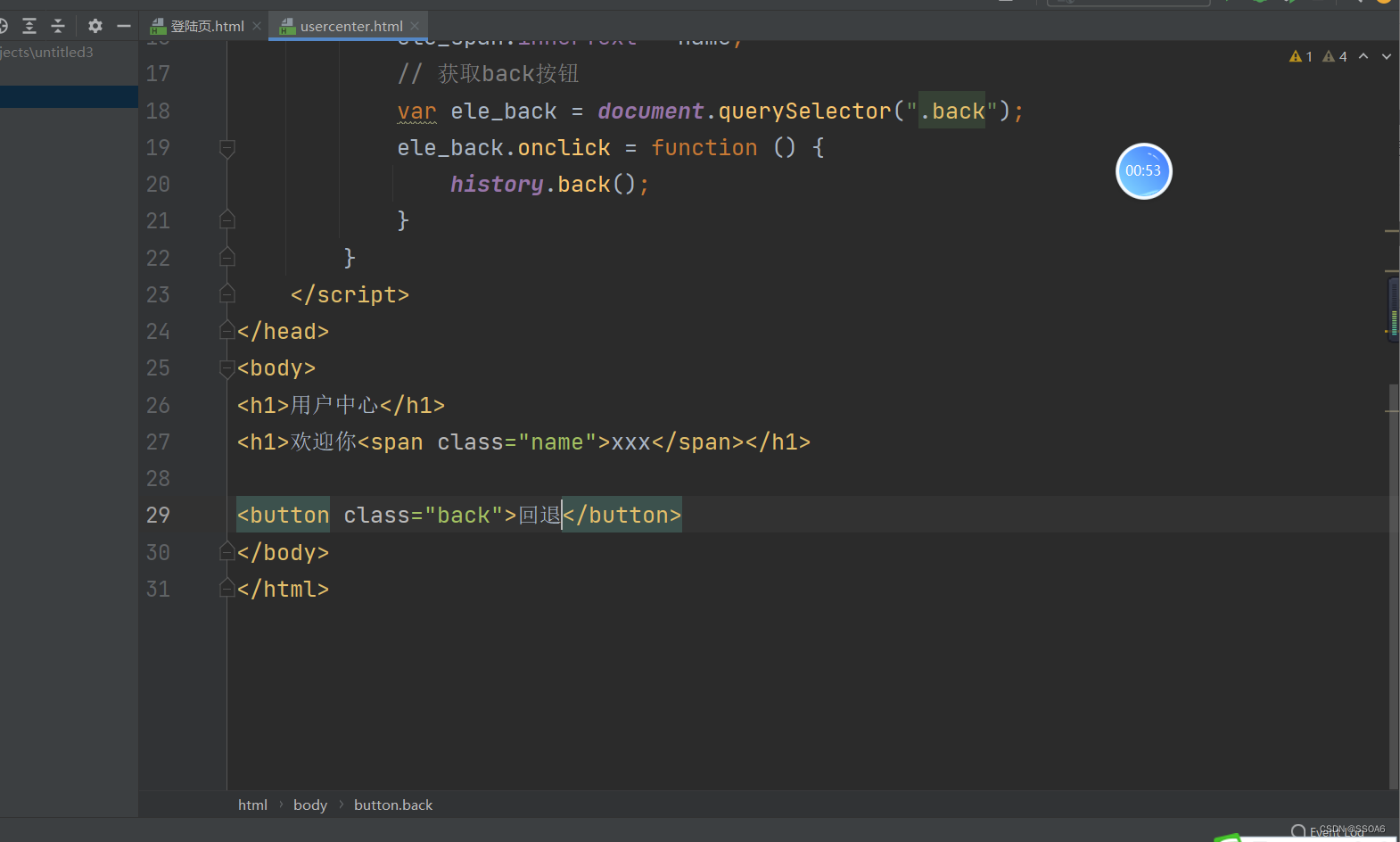
Task: Click line number 29 in the gutter
Action: (x=158, y=515)
